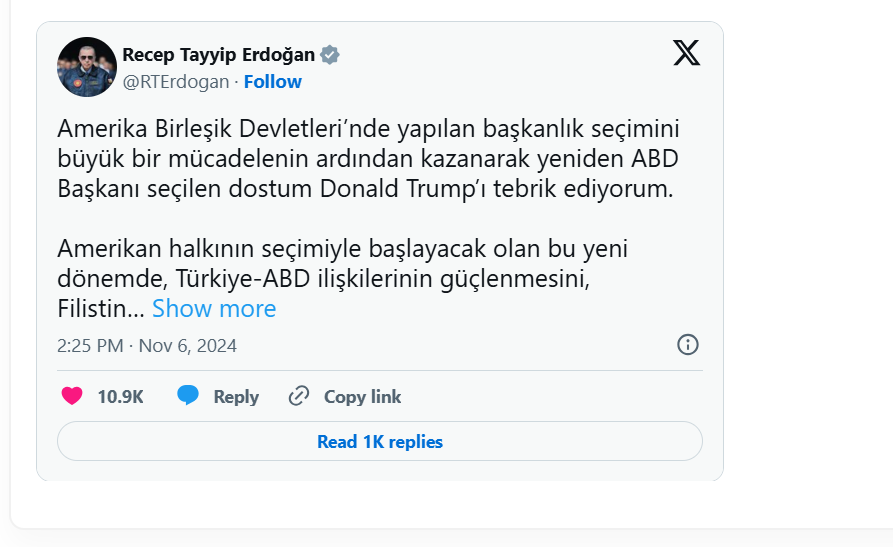This screenshot has width=893, height=547.
Task: Click the chain link copy icon
Action: (x=298, y=396)
